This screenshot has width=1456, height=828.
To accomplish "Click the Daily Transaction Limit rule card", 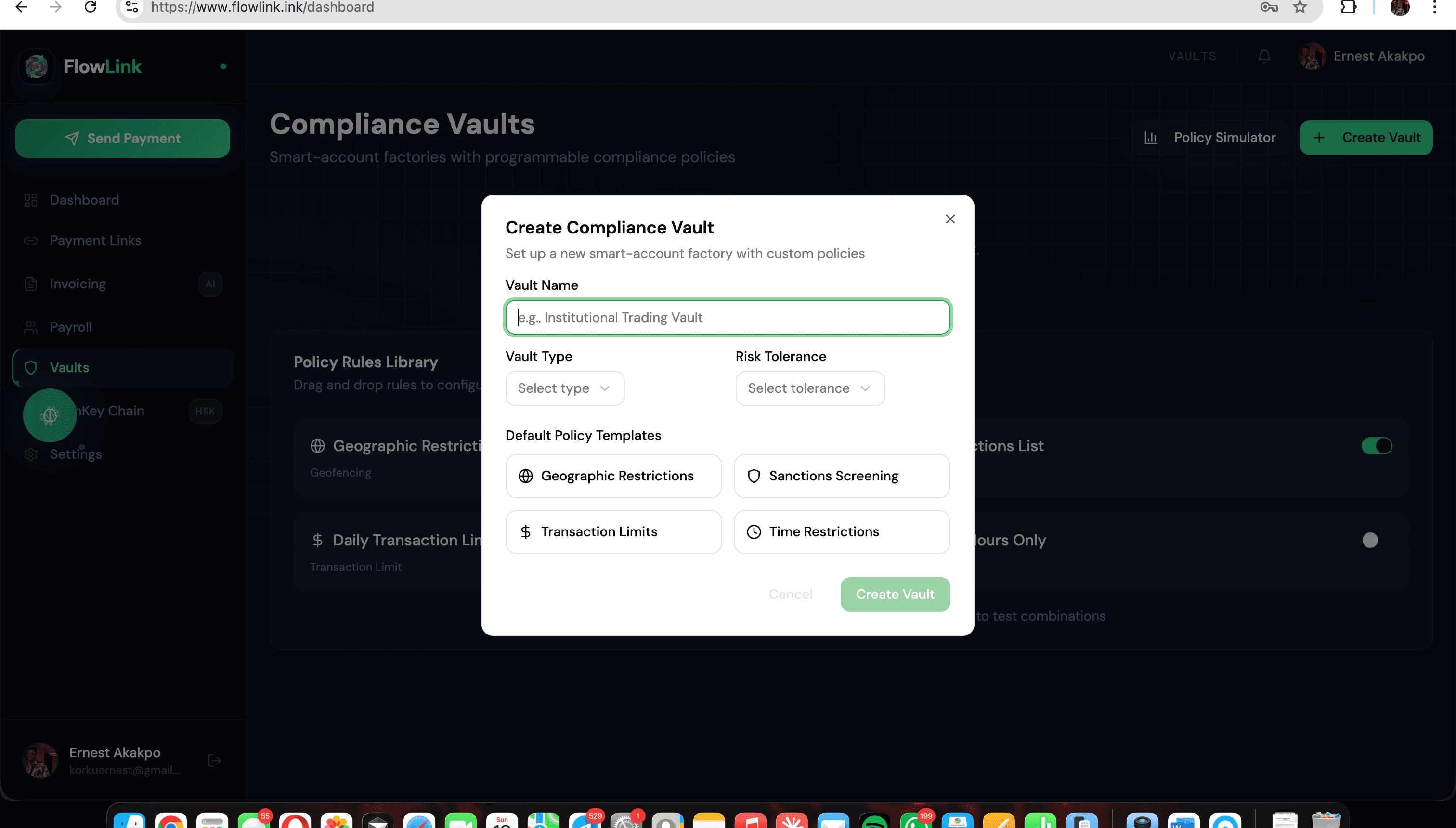I will pos(388,552).
